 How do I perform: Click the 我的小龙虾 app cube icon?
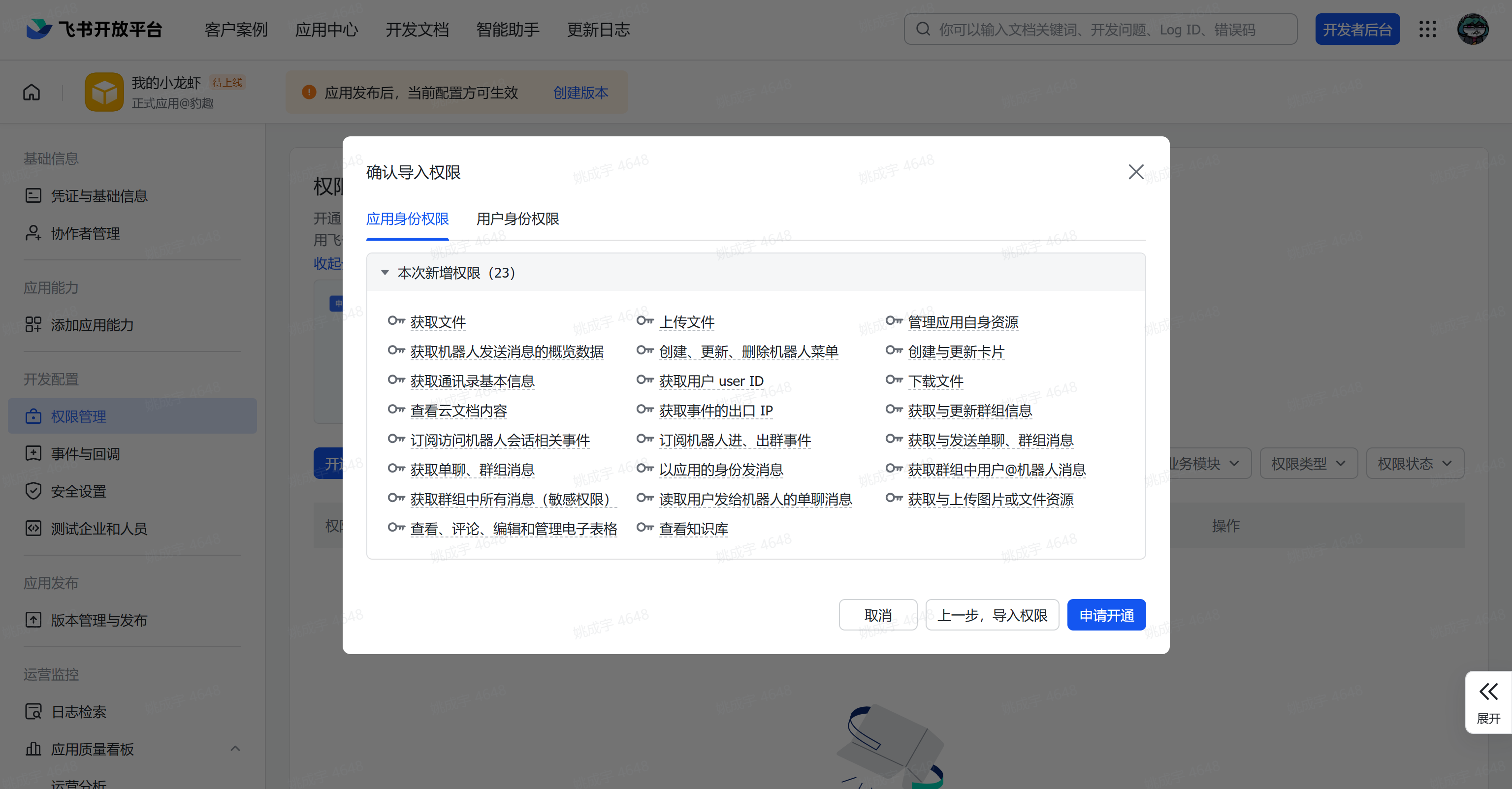[104, 92]
